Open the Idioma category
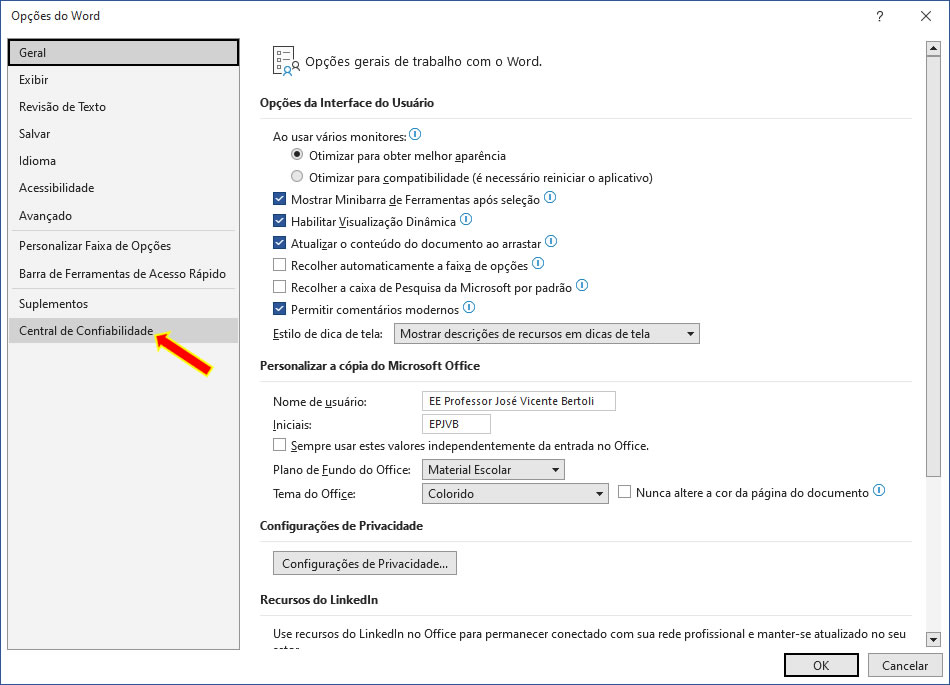The image size is (950, 685). coord(124,161)
